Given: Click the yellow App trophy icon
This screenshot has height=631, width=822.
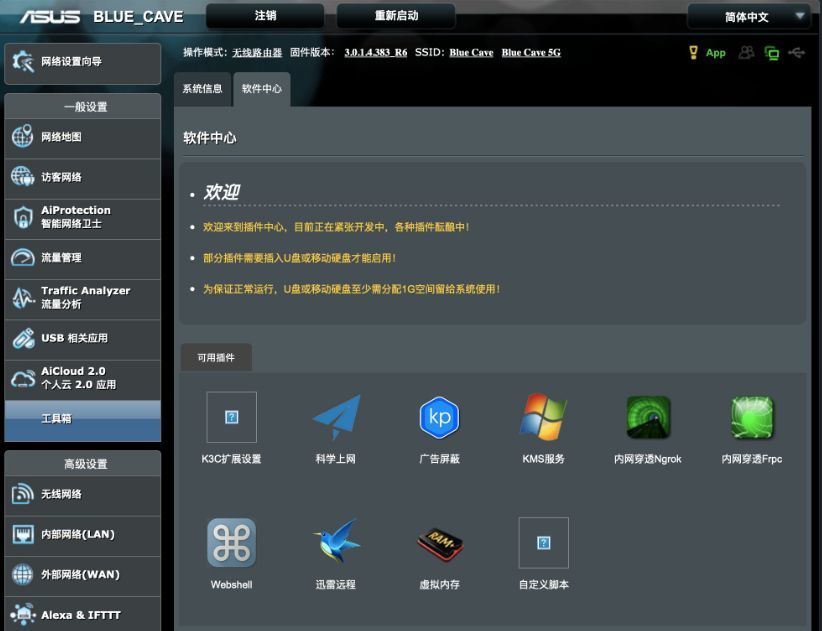Looking at the screenshot, I should click(x=693, y=52).
